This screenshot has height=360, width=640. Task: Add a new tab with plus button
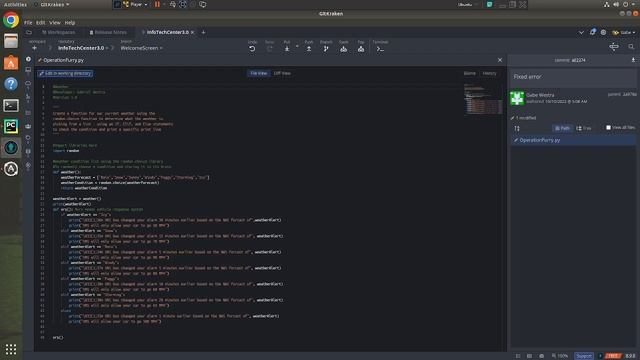[x=203, y=32]
